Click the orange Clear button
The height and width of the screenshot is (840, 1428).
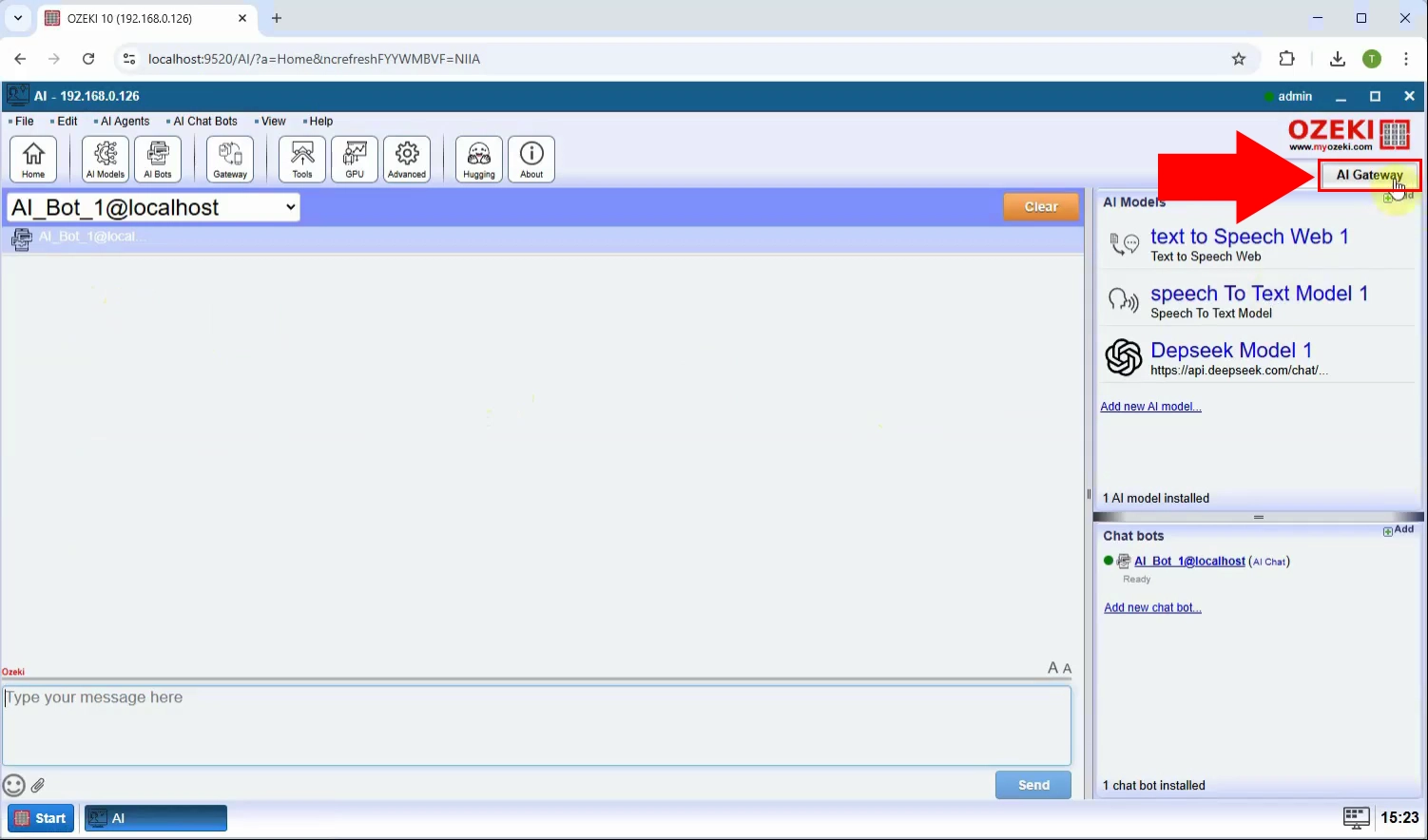(1041, 207)
